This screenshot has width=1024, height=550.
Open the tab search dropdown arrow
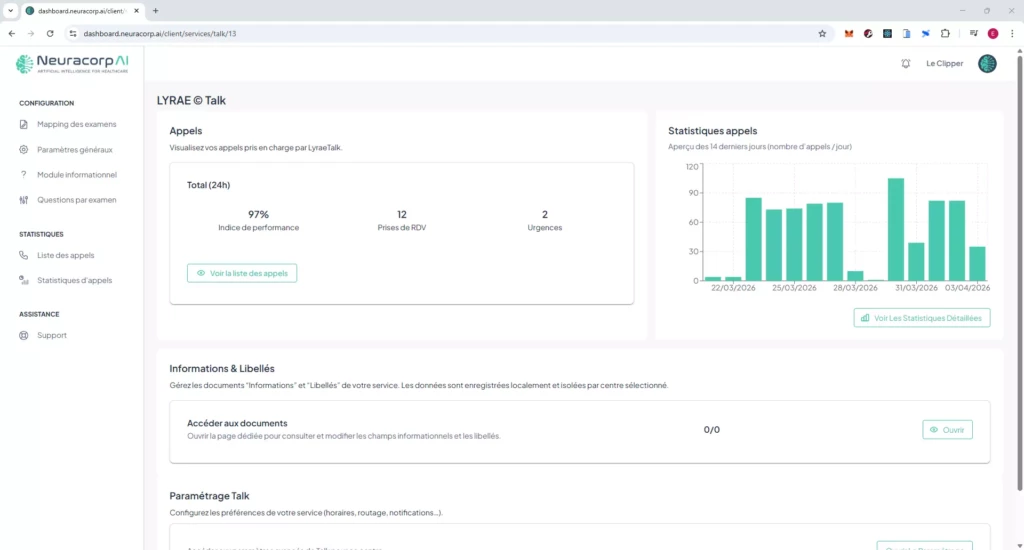coord(10,10)
